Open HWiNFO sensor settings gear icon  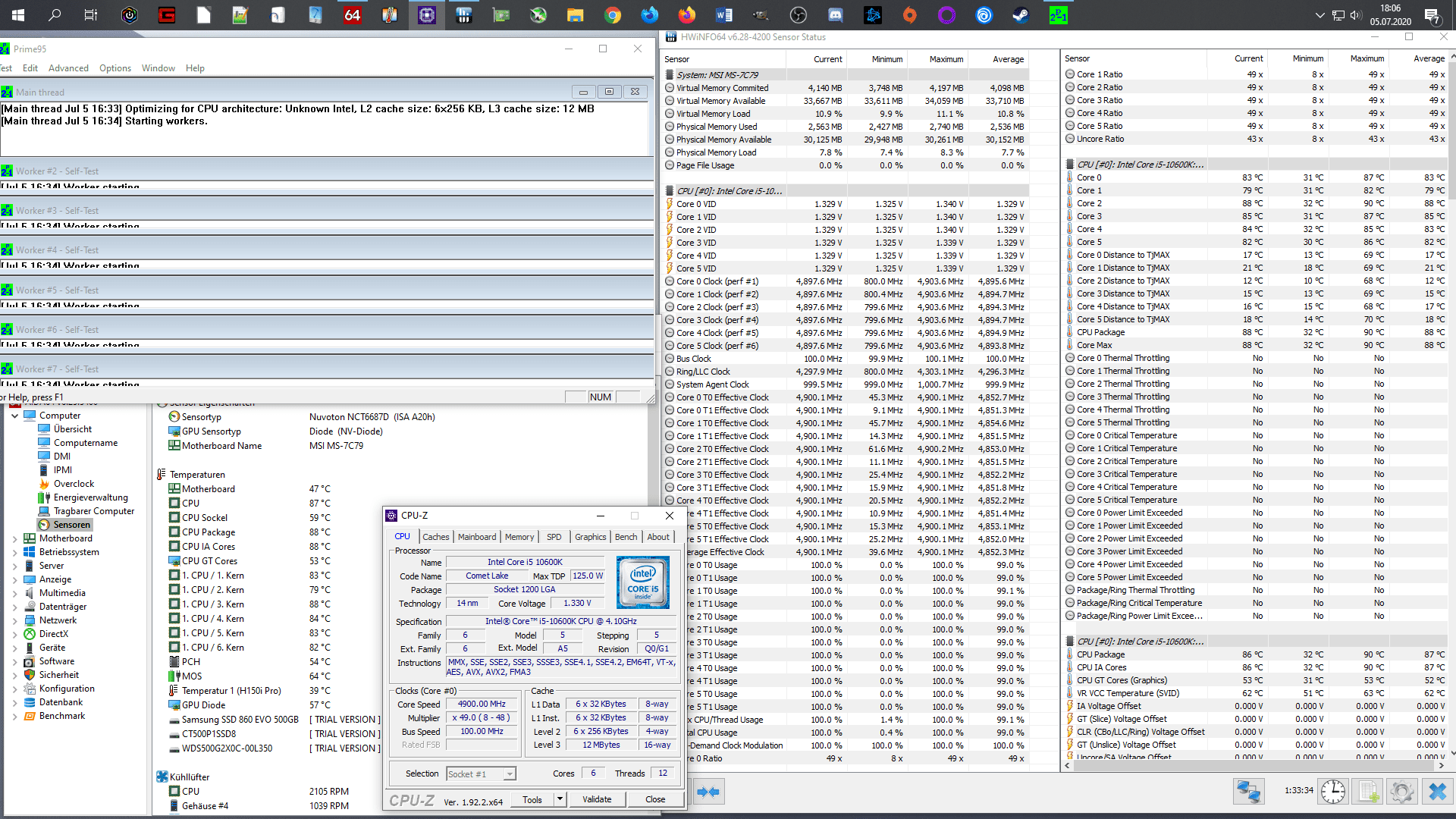click(x=1402, y=792)
